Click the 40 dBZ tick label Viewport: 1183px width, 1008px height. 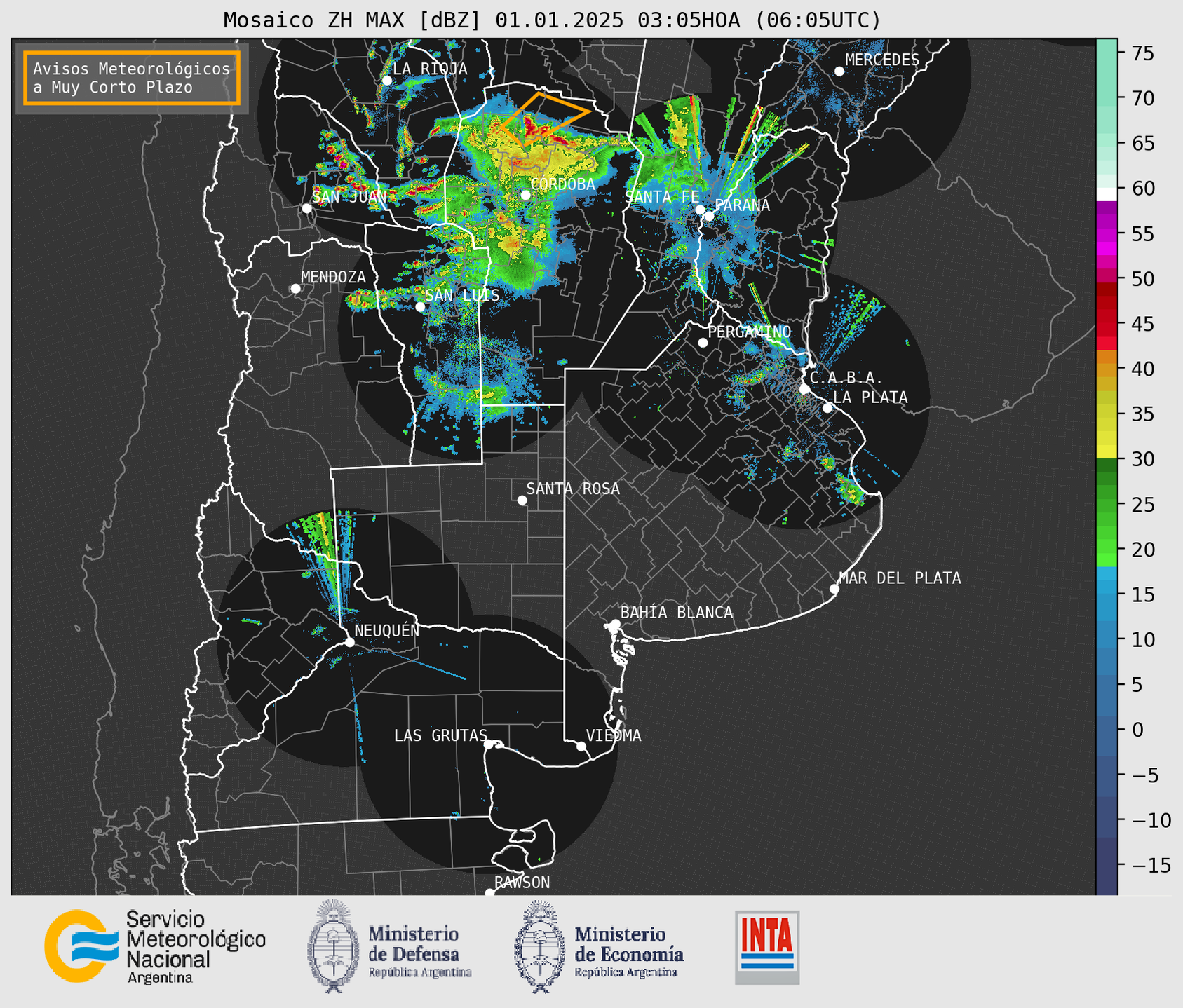1142,369
